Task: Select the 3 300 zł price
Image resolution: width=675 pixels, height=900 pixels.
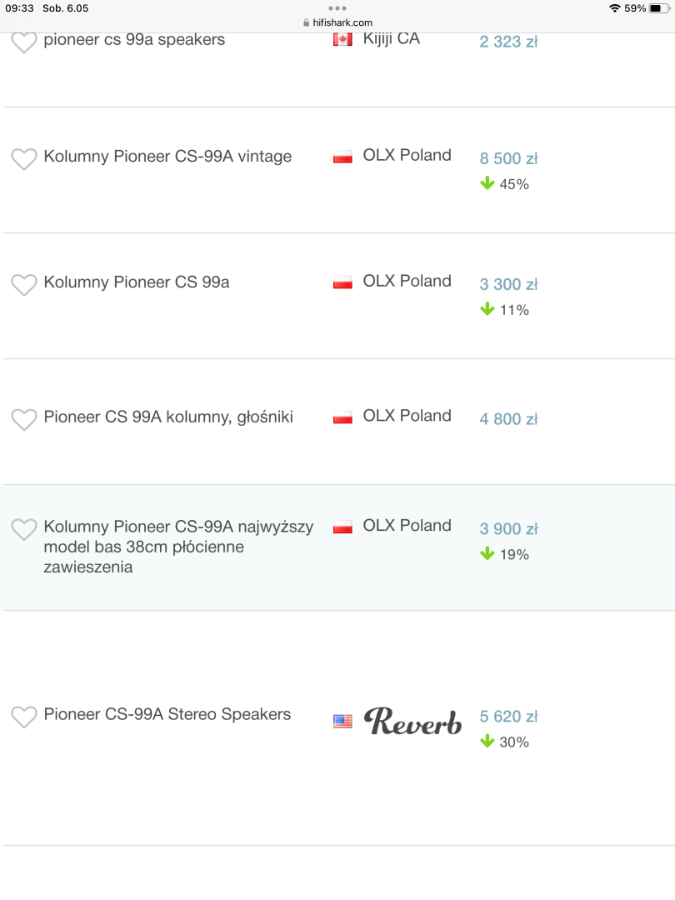Action: pos(509,284)
